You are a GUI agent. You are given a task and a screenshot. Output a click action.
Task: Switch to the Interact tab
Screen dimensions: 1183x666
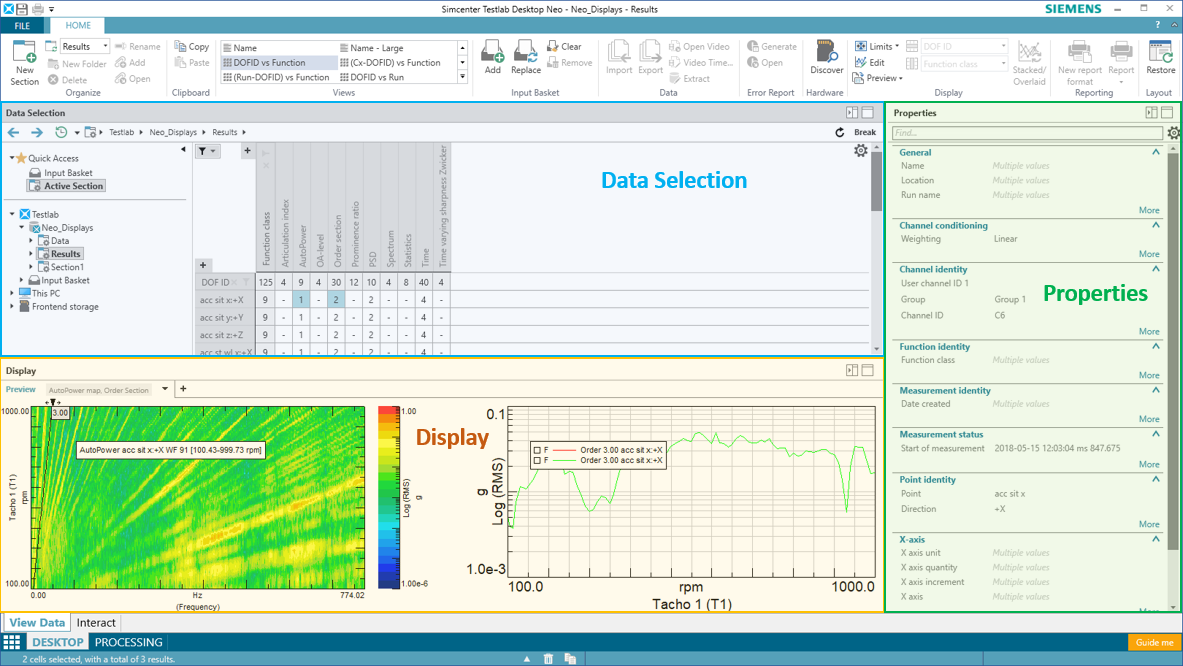coord(96,622)
